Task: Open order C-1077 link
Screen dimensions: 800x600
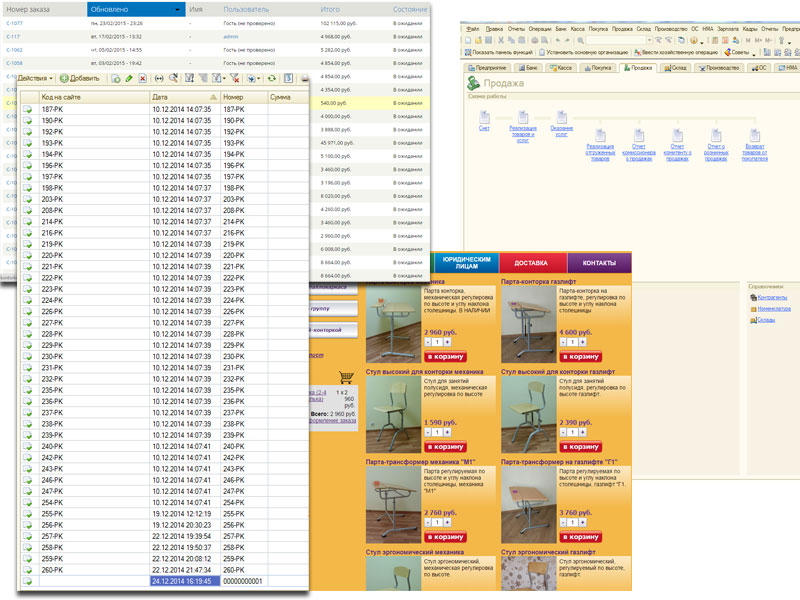Action: [x=15, y=21]
